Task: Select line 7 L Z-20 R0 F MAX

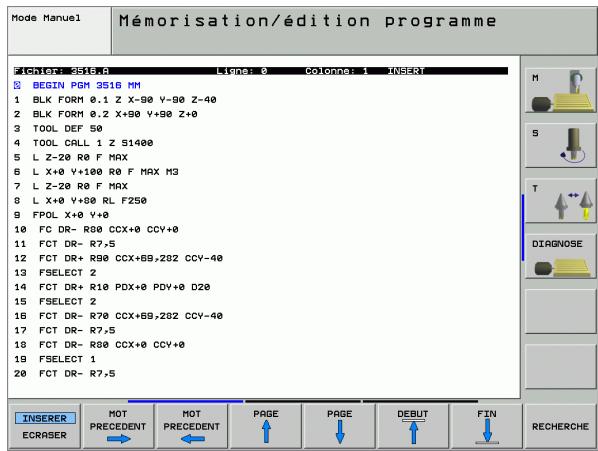Action: pos(71,186)
